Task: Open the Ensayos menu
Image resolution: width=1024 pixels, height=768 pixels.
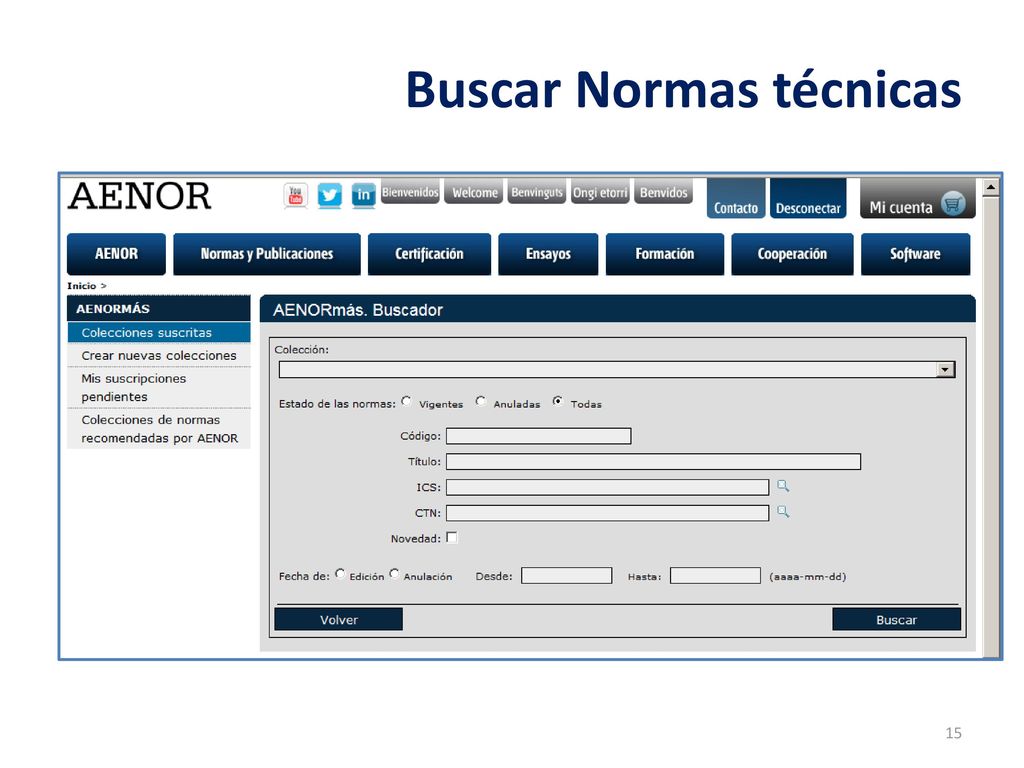Action: click(x=548, y=254)
